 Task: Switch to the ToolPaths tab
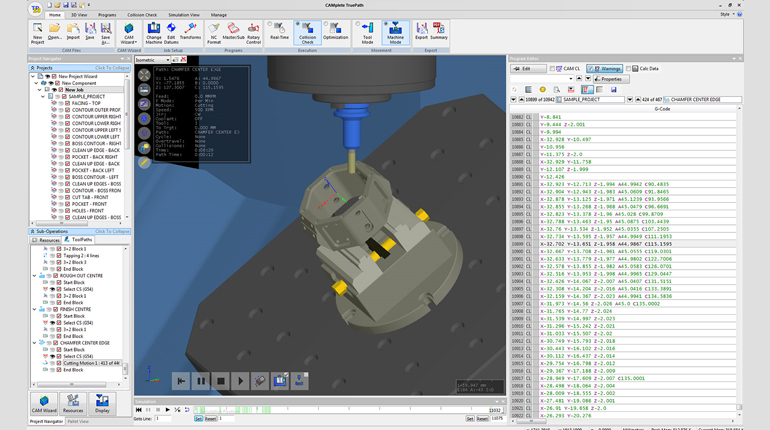click(79, 240)
